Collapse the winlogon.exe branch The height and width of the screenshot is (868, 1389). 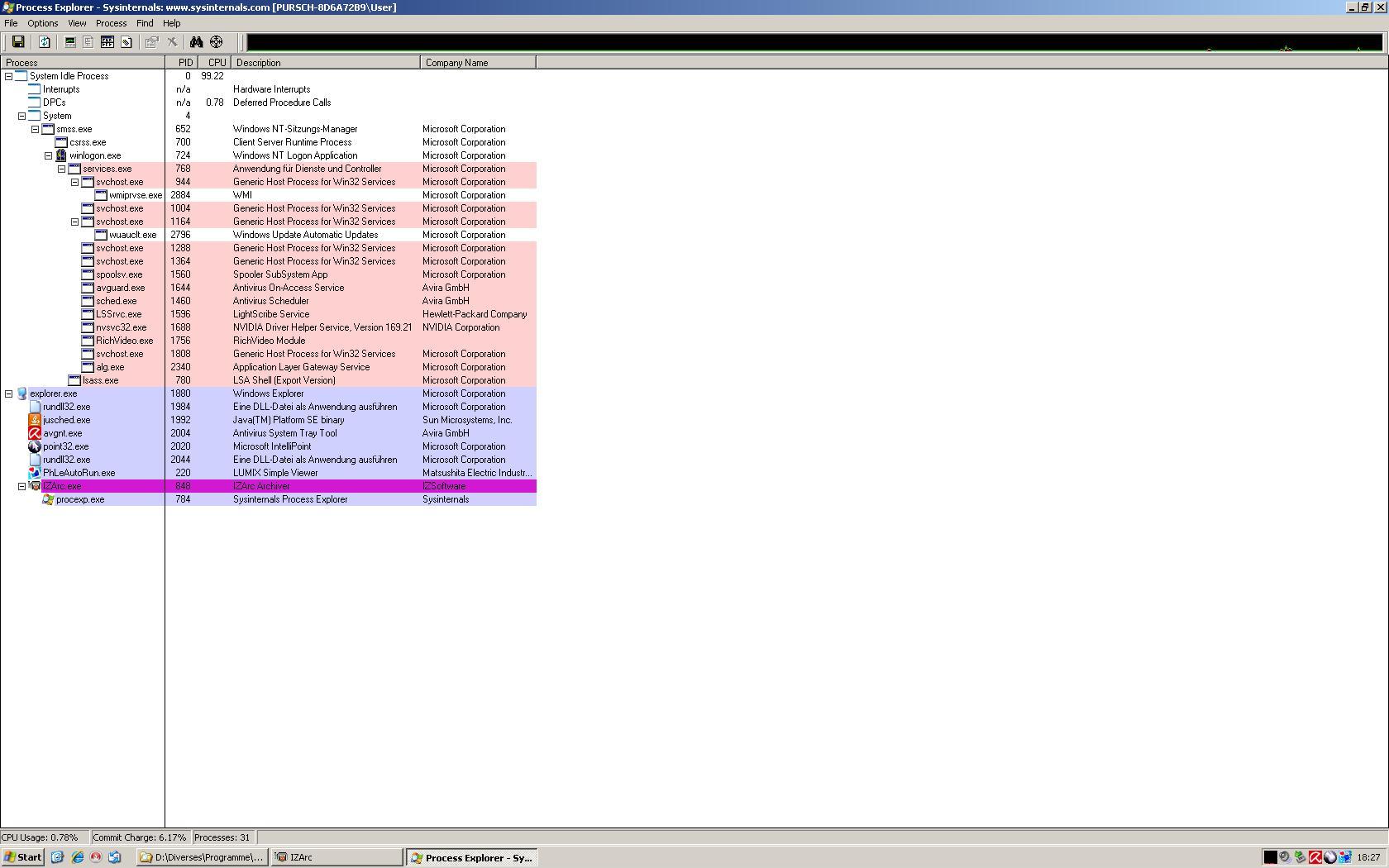[x=48, y=155]
